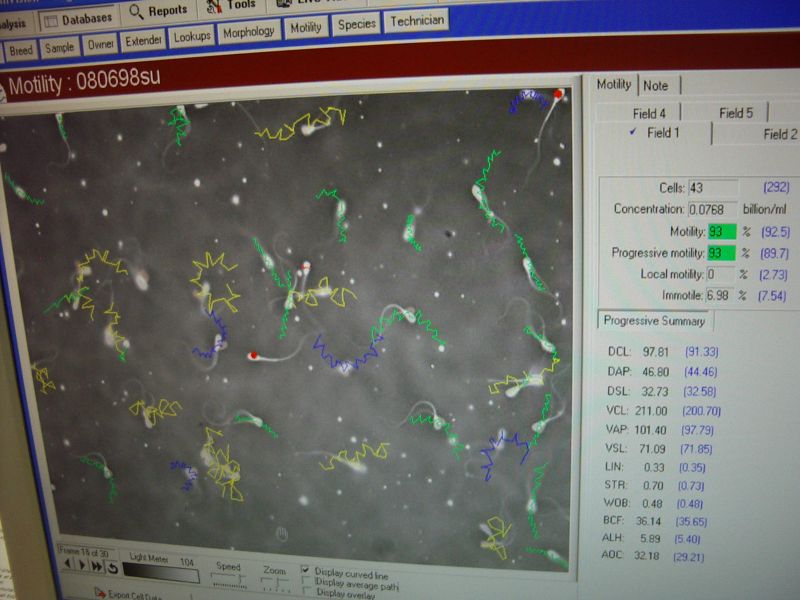Click the bracketed cell total [292]

[x=777, y=187]
